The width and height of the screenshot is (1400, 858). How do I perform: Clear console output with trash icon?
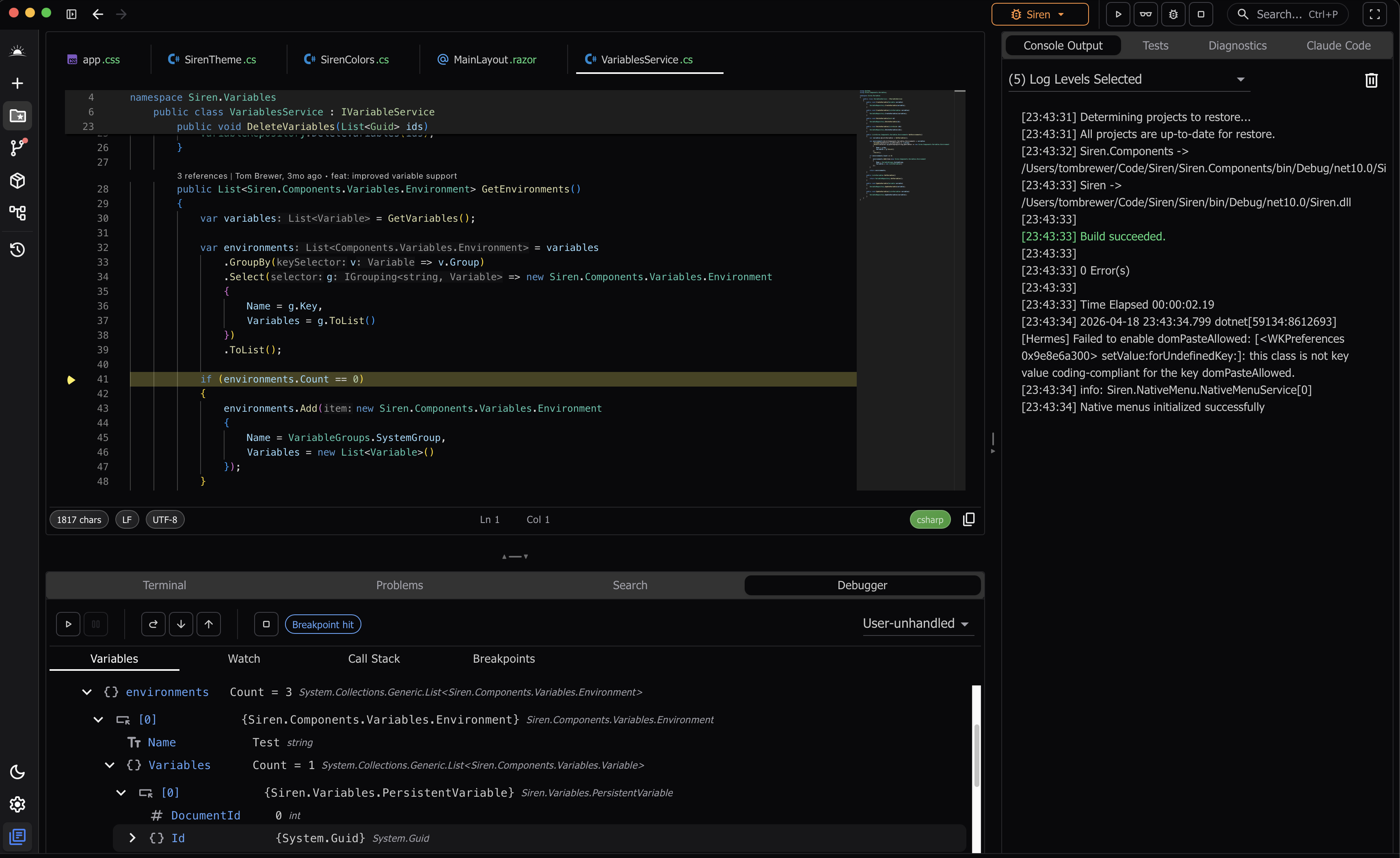1371,80
